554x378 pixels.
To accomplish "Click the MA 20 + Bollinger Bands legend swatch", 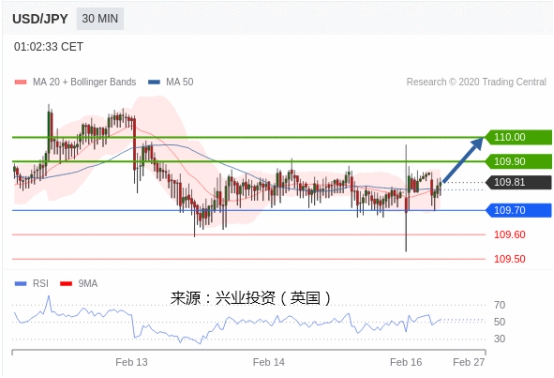I will 20,82.
